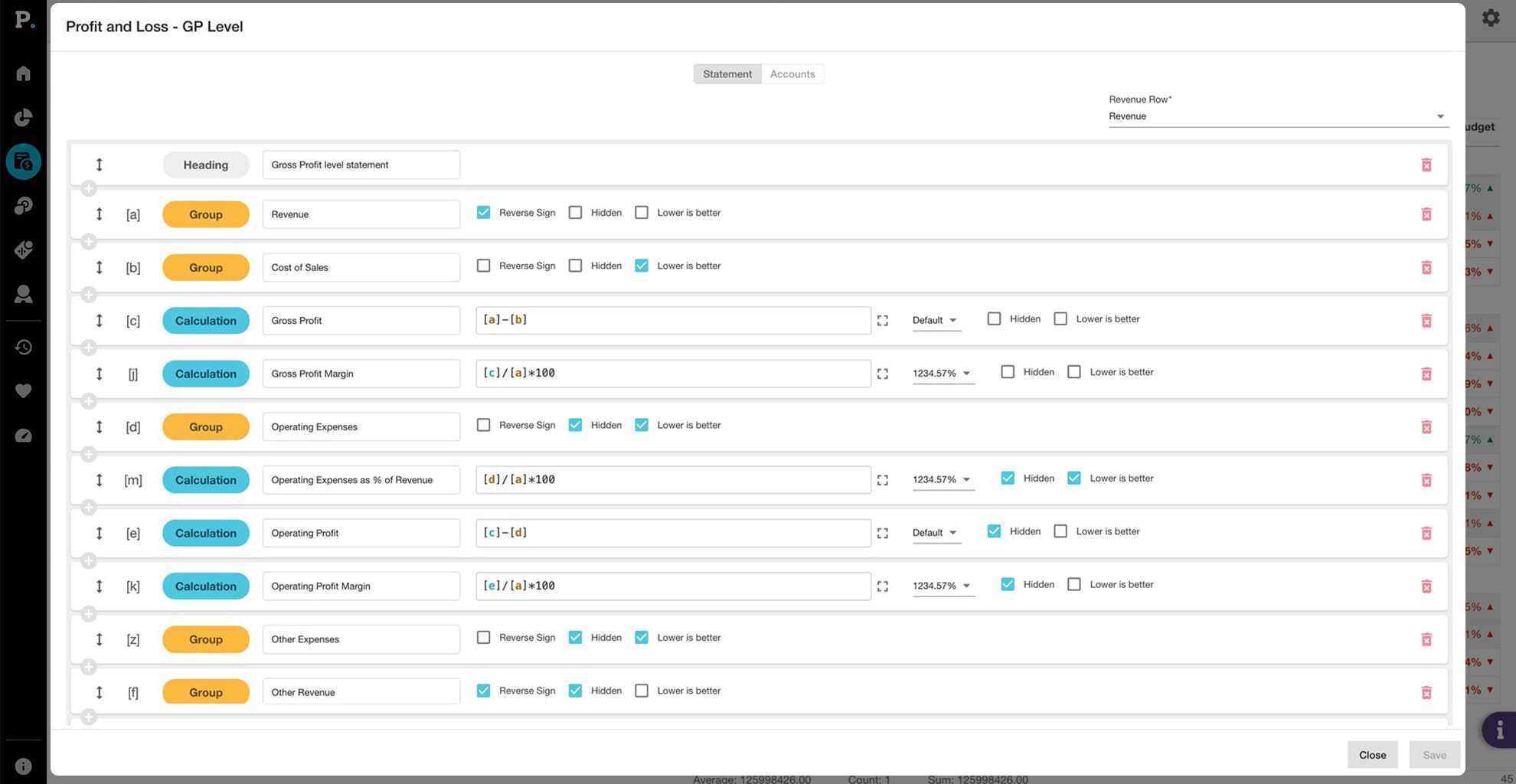The height and width of the screenshot is (784, 1516).
Task: Toggle Lower is better for Operating Expenses
Action: (642, 425)
